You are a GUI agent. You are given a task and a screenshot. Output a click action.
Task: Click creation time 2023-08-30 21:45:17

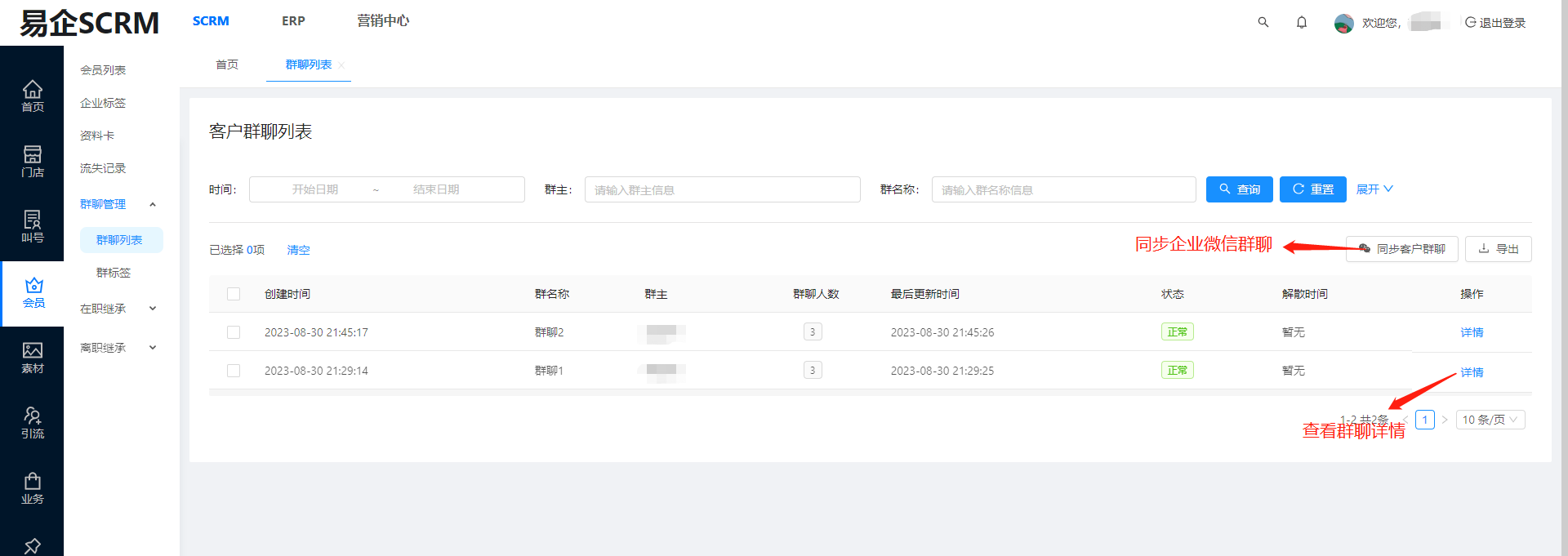pyautogui.click(x=316, y=332)
